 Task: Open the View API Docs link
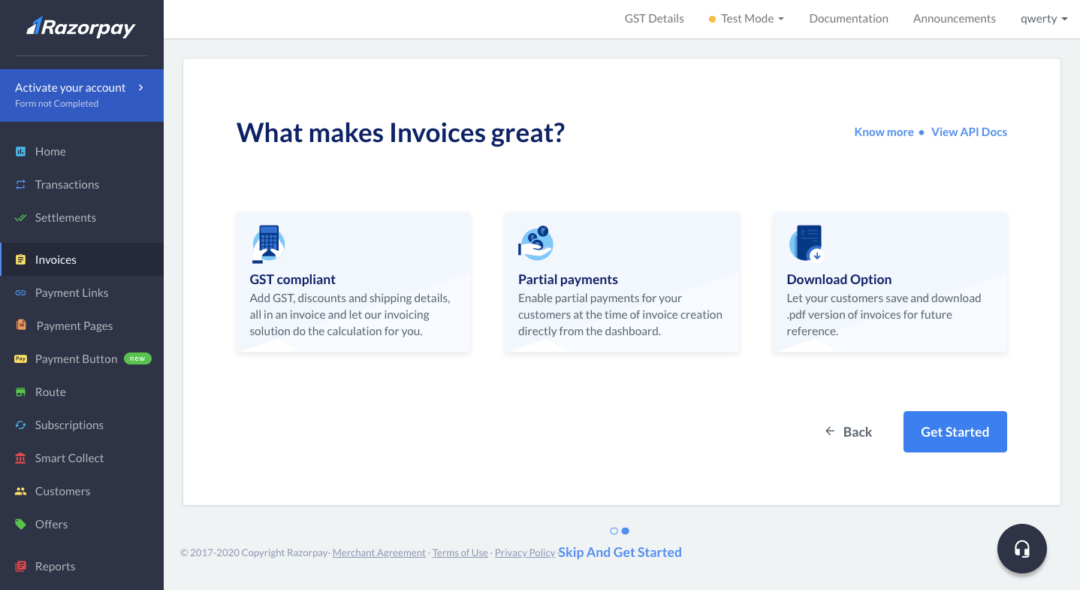[x=968, y=132]
